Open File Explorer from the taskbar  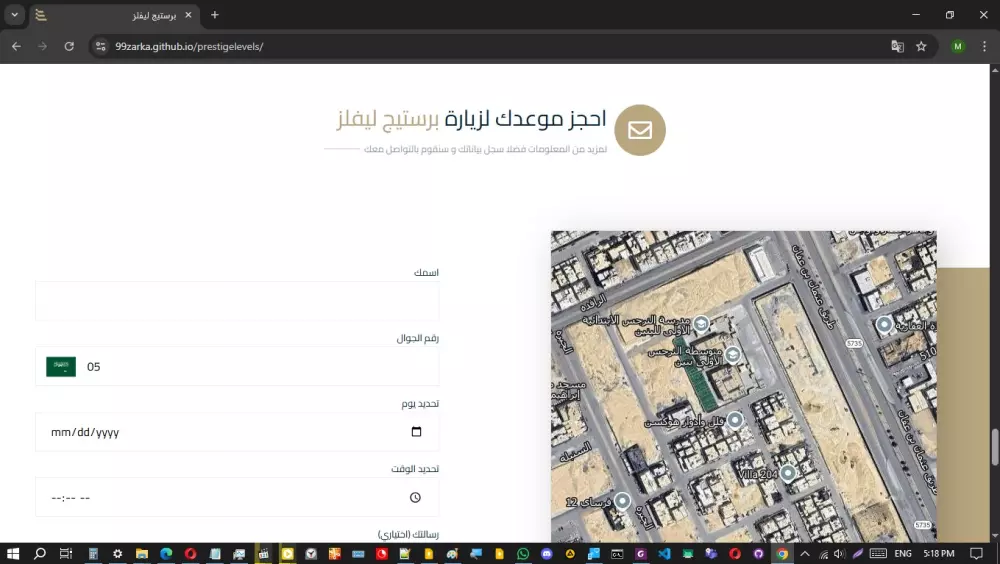[x=142, y=554]
